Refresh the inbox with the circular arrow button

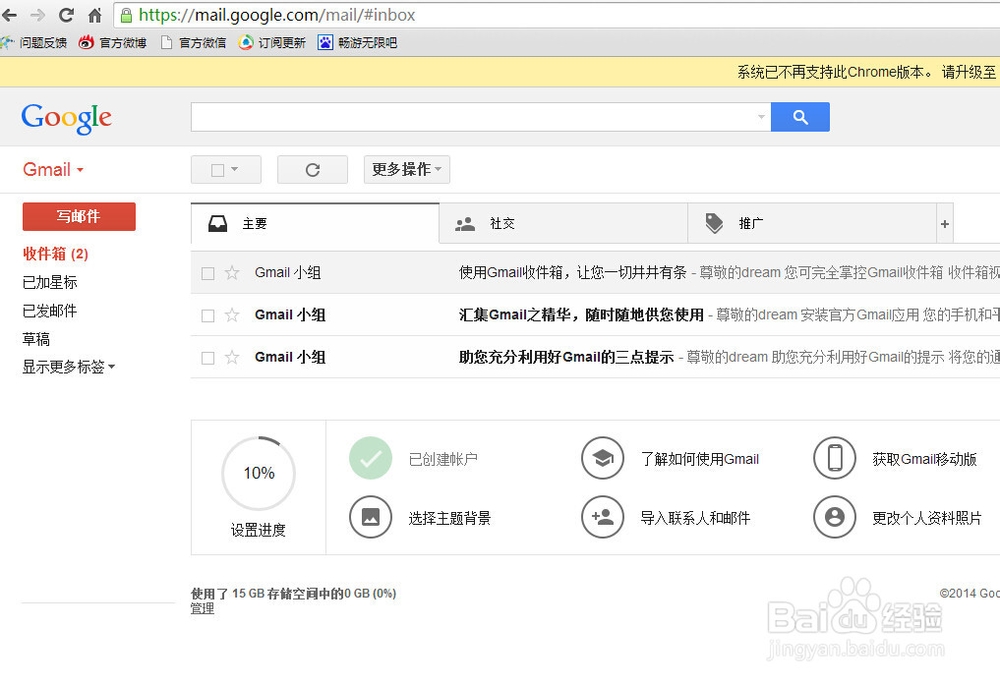point(312,170)
